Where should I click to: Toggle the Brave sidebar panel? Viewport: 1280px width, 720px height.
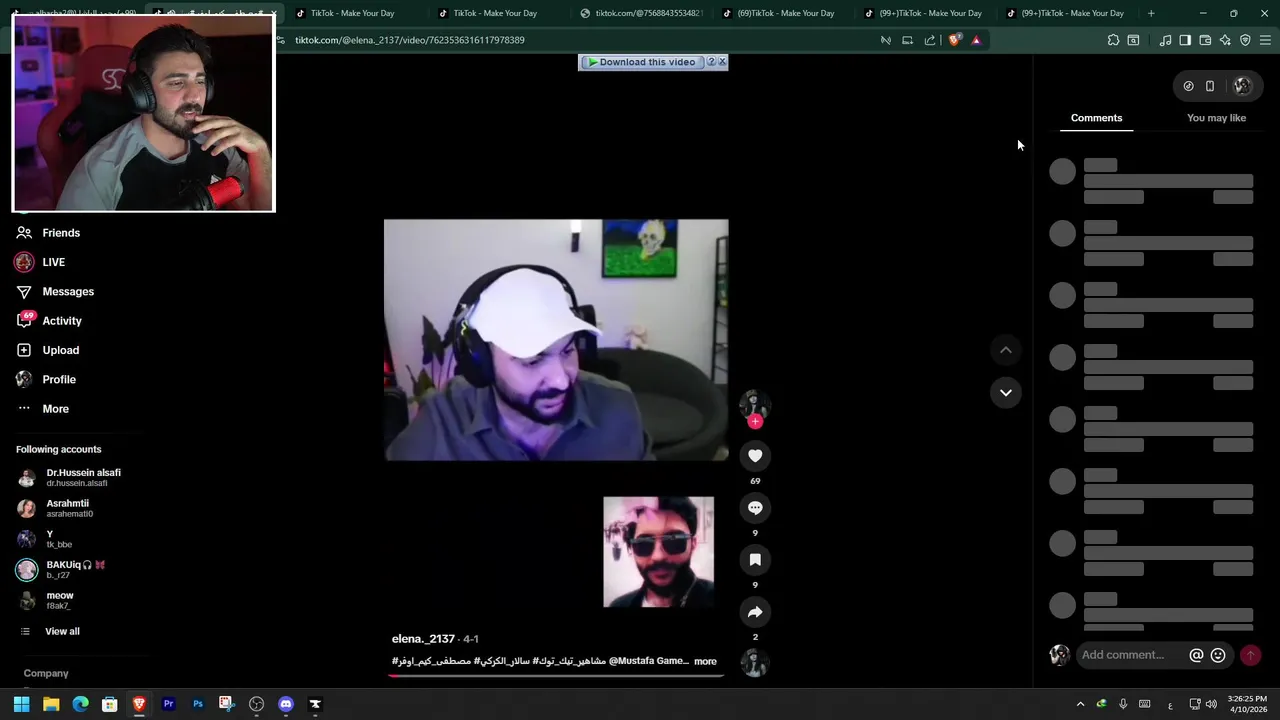1185,40
